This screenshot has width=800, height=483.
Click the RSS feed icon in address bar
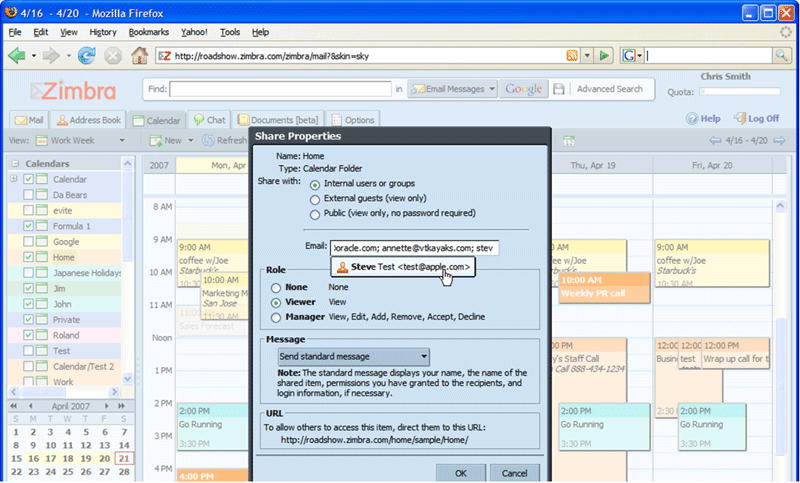(x=572, y=56)
